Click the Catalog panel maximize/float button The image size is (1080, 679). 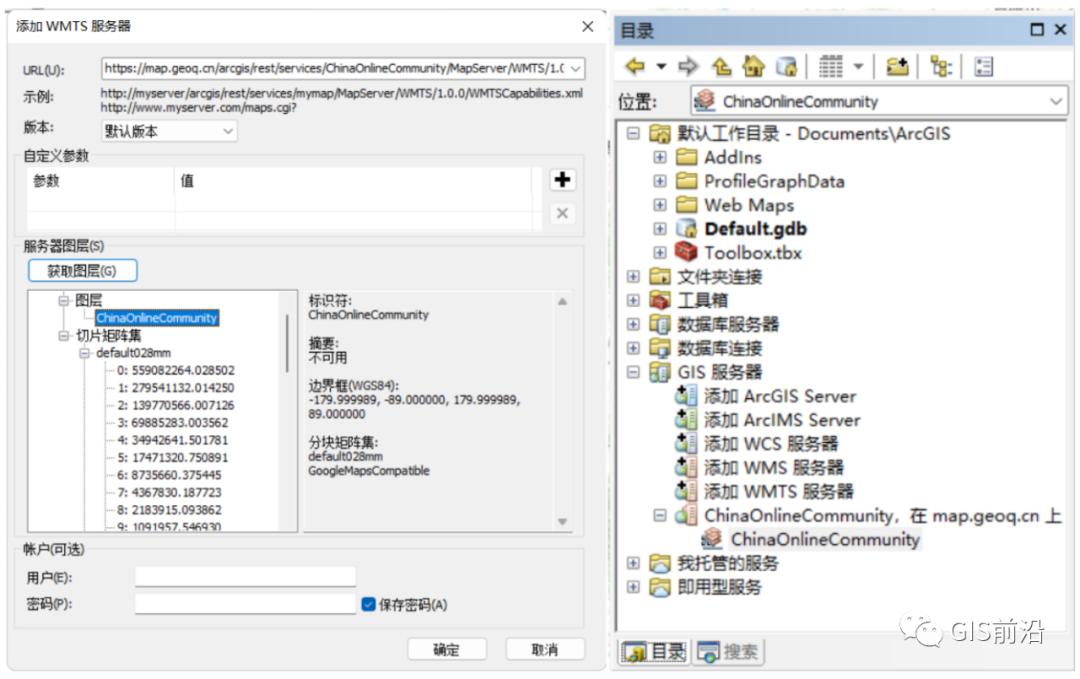[1037, 30]
